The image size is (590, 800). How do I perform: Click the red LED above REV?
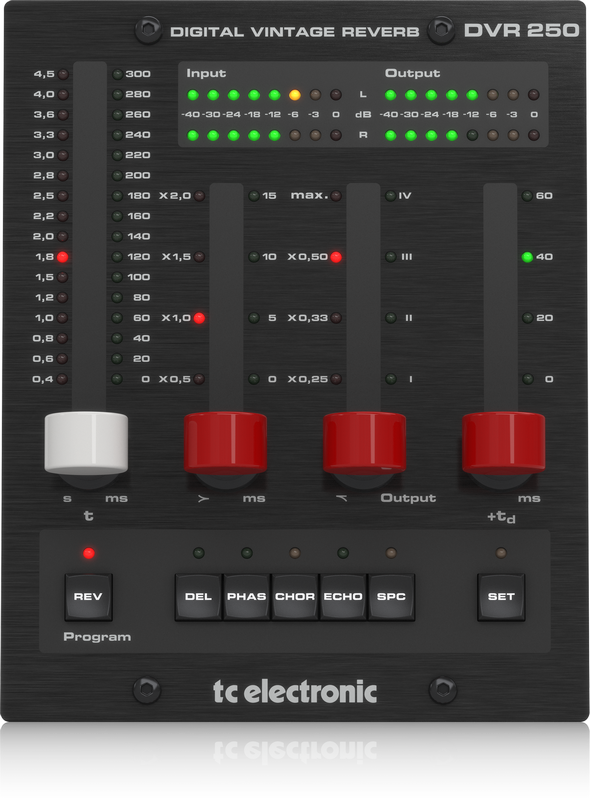pyautogui.click(x=89, y=553)
